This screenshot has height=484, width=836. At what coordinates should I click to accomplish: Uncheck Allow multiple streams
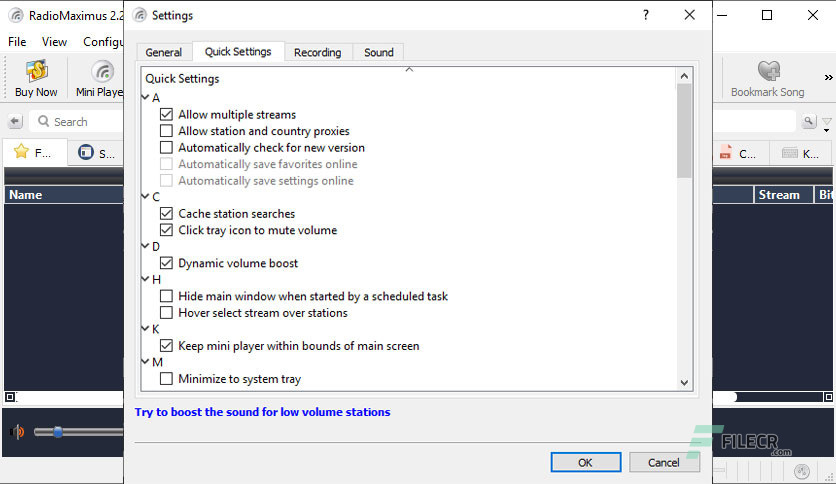click(166, 115)
